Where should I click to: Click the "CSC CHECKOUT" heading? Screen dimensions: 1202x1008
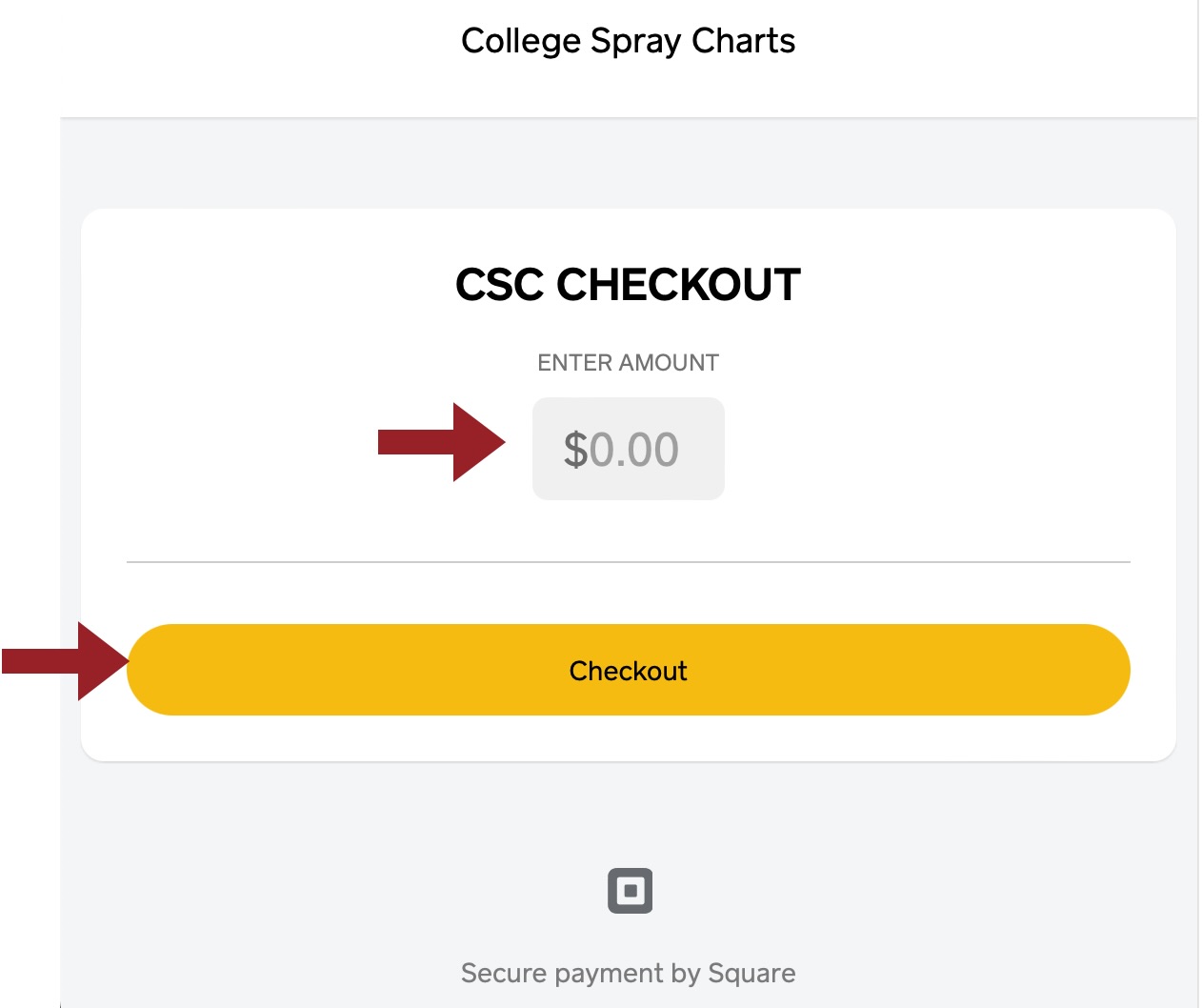(x=628, y=285)
